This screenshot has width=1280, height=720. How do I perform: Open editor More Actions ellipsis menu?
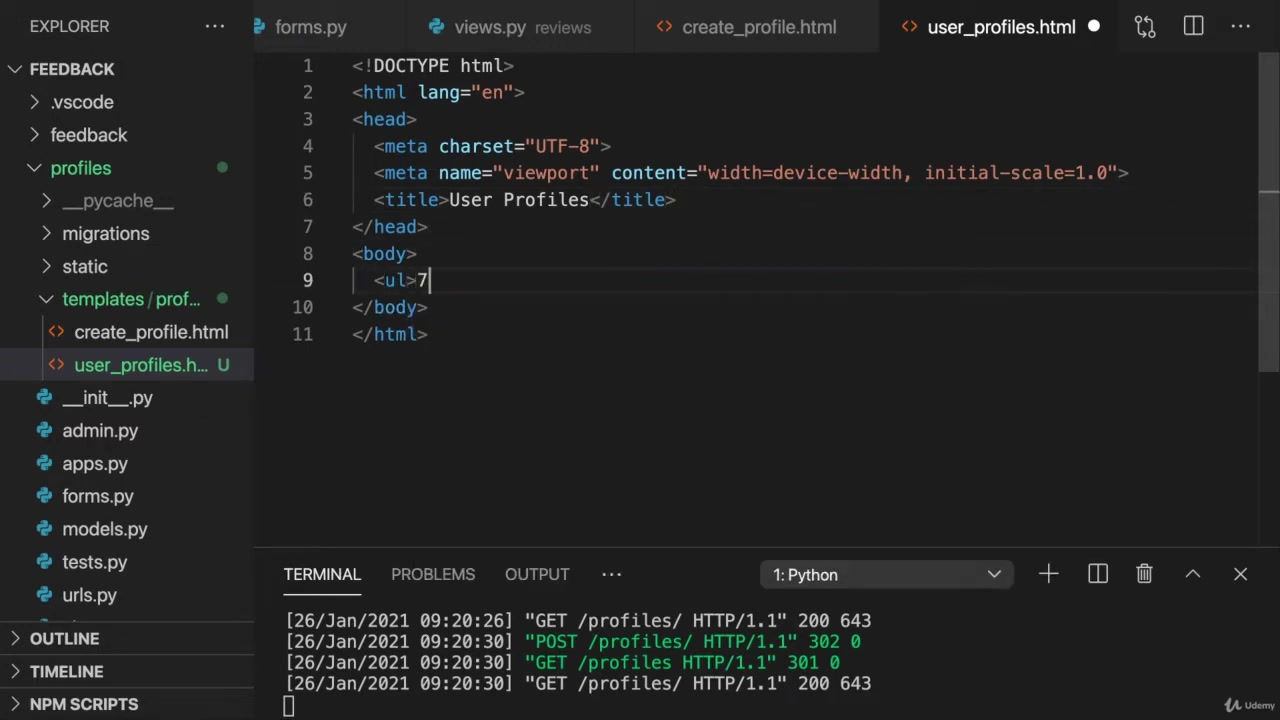coord(1240,27)
